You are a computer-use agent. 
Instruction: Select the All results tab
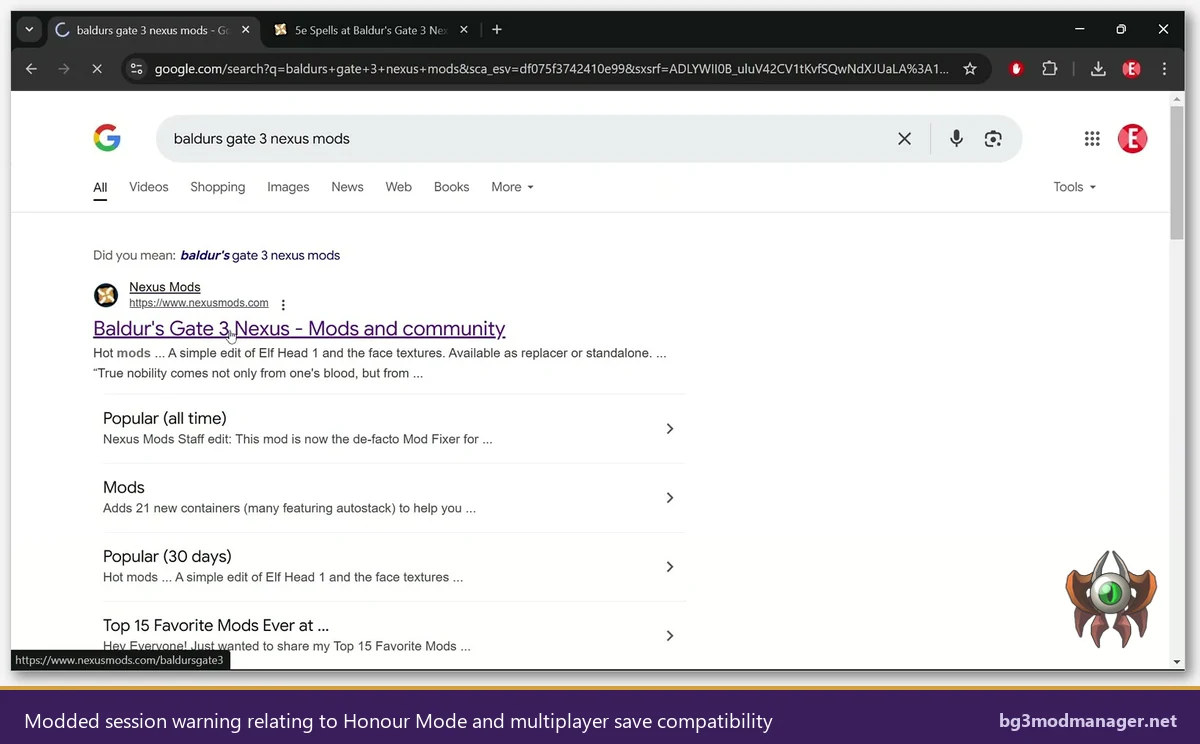point(100,187)
